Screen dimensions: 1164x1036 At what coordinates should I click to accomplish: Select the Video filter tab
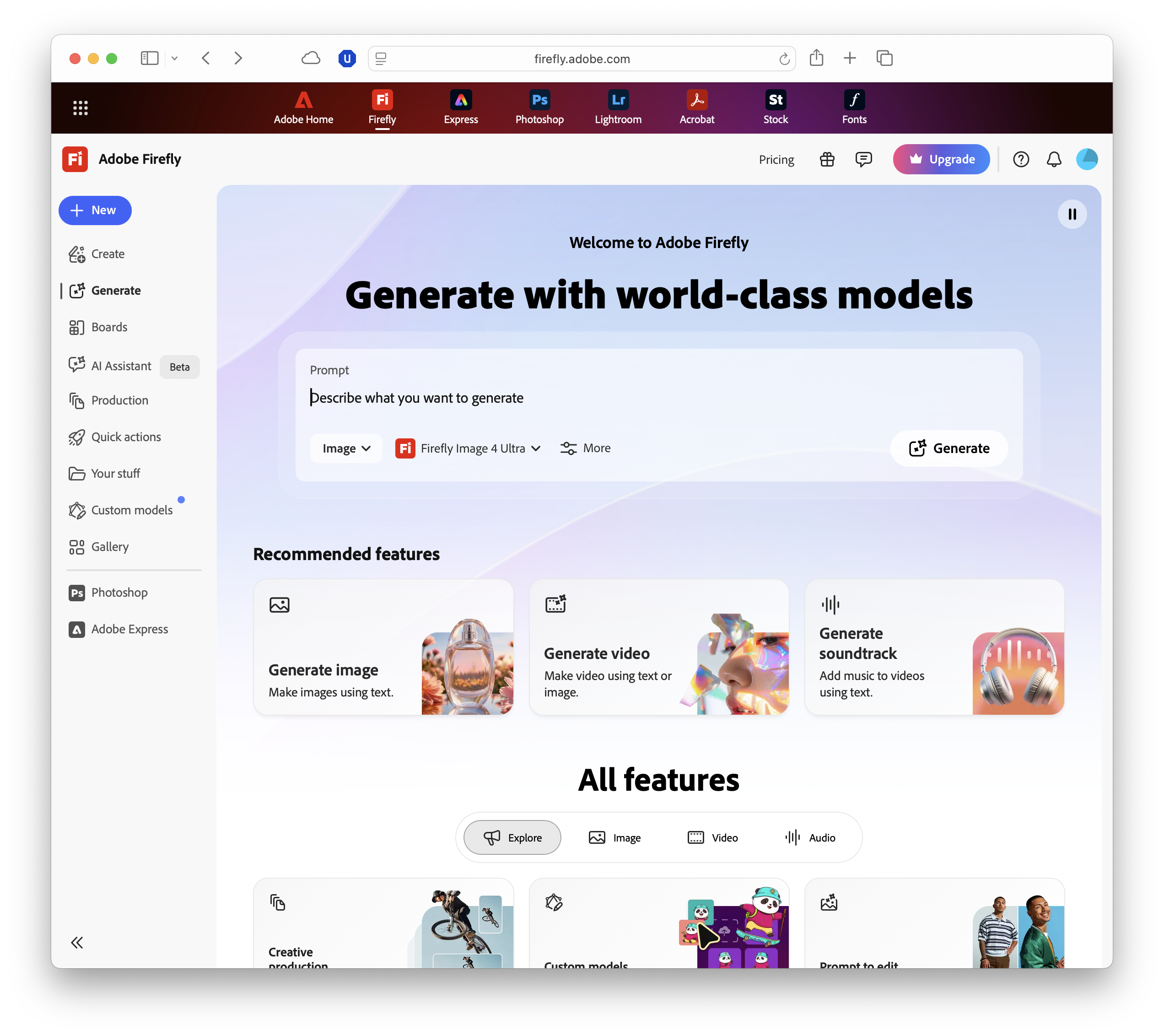pos(712,837)
